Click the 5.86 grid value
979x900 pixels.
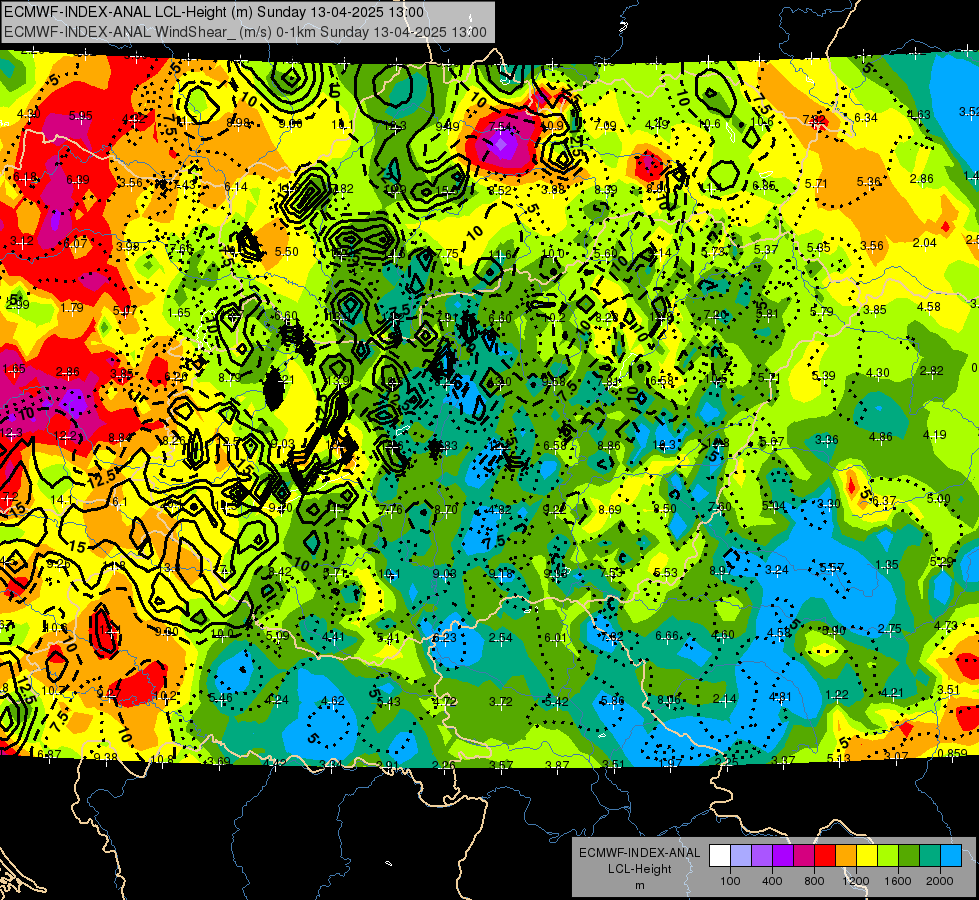(x=612, y=701)
